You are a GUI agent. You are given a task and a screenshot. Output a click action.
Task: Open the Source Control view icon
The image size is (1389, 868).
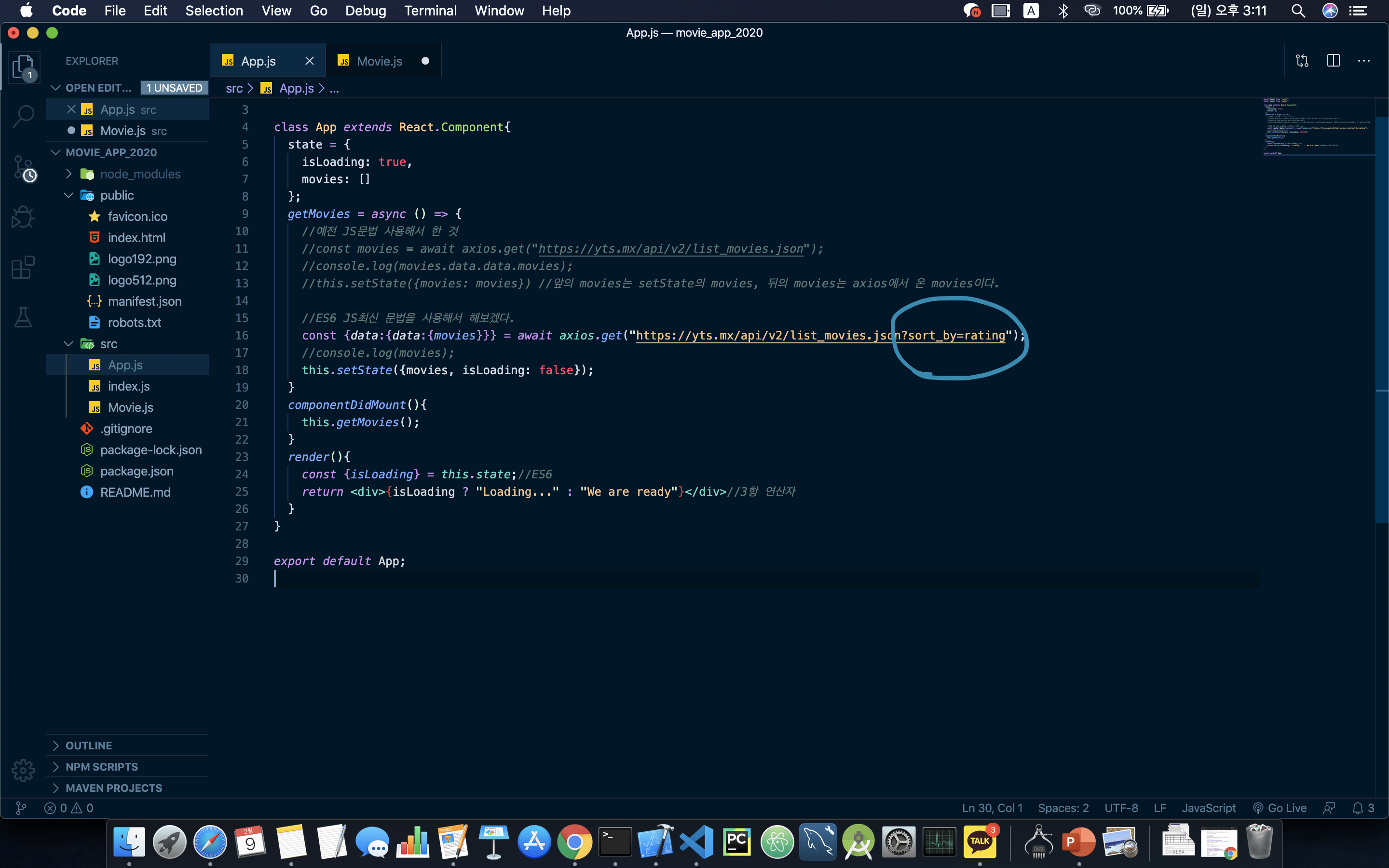(x=23, y=168)
